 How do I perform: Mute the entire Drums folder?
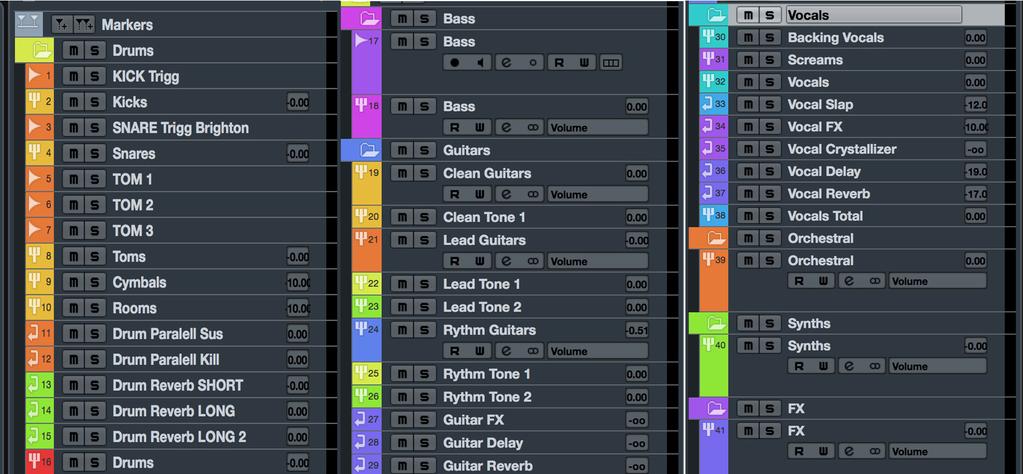[74, 50]
